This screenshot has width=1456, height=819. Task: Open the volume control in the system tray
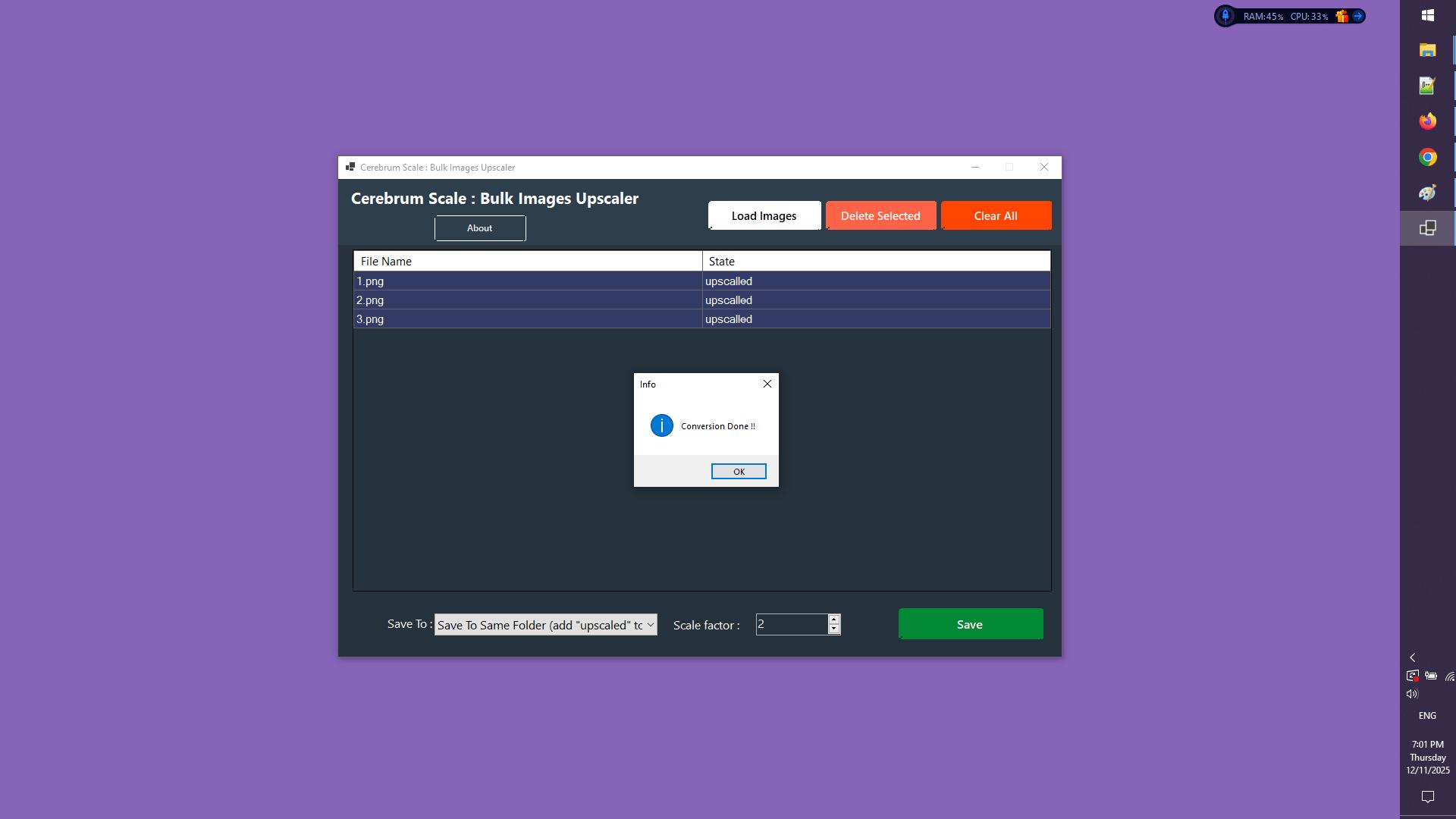coord(1412,692)
